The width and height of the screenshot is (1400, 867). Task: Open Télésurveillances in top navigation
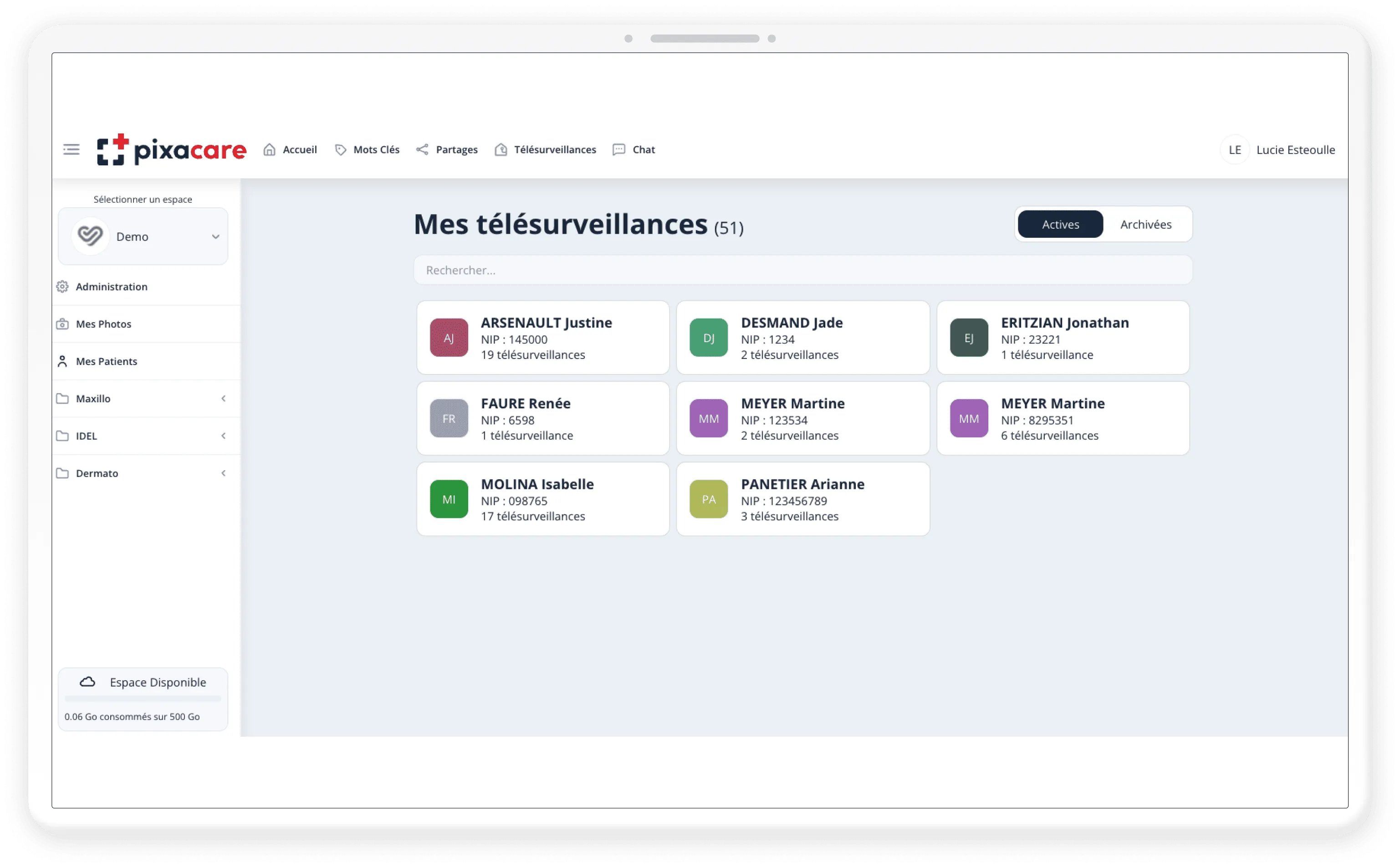(x=555, y=149)
